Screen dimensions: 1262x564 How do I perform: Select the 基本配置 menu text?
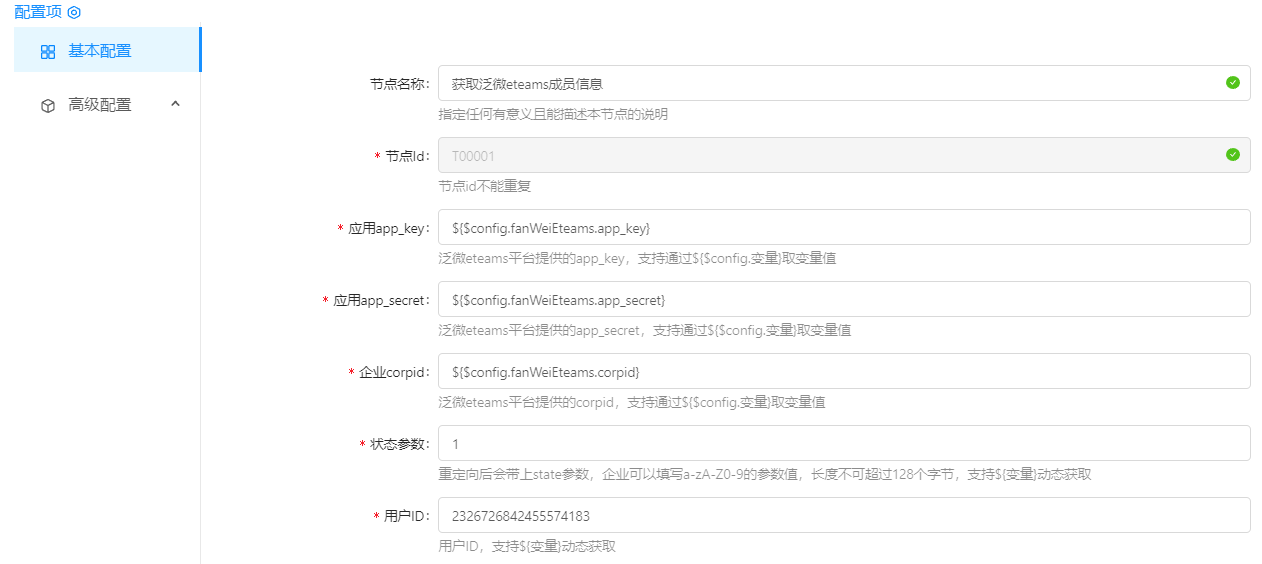click(99, 51)
